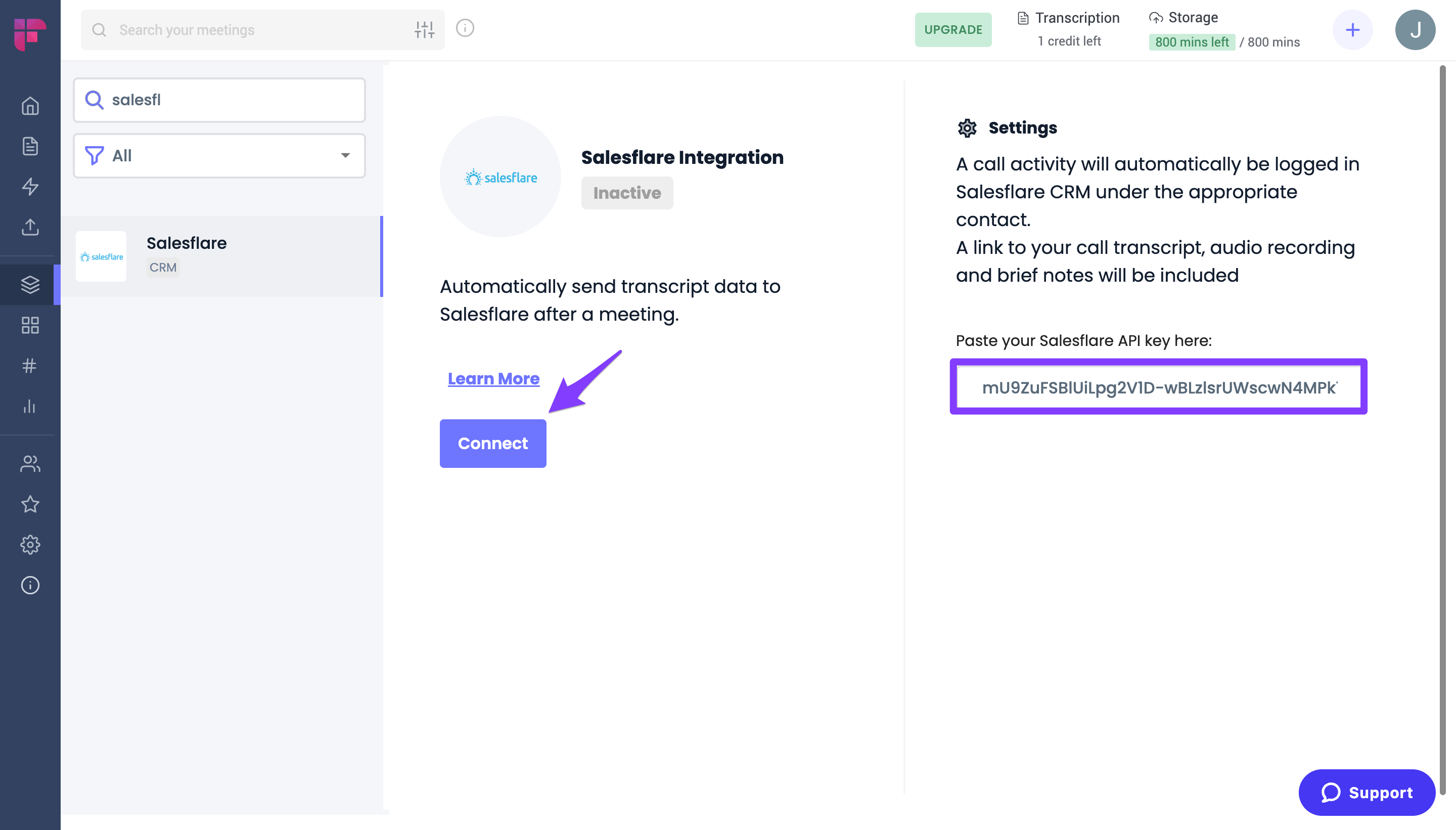Go to Home in sidebar

tap(30, 106)
